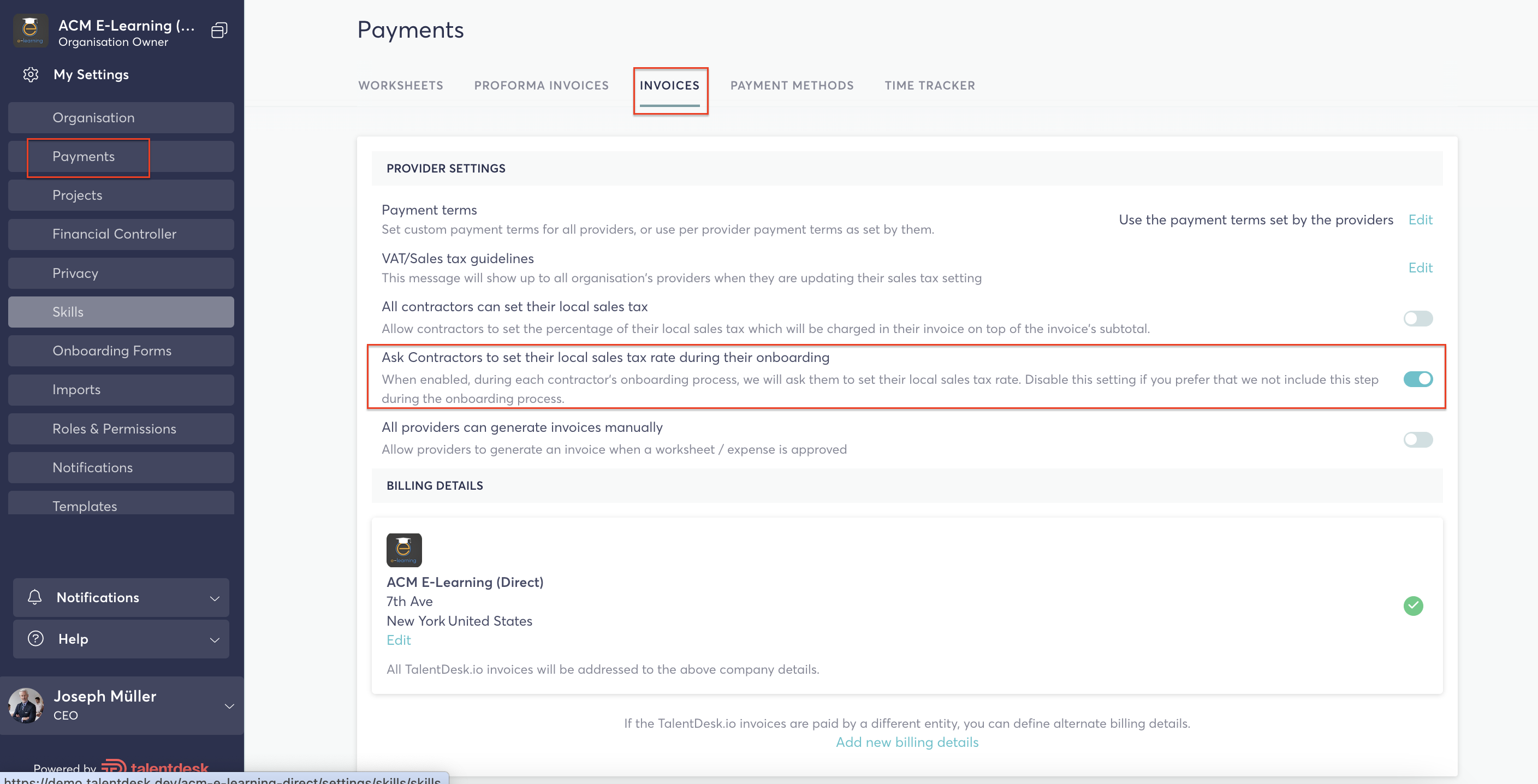Open the Onboarding Forms menu item
This screenshot has height=784, width=1538.
pyautogui.click(x=121, y=351)
